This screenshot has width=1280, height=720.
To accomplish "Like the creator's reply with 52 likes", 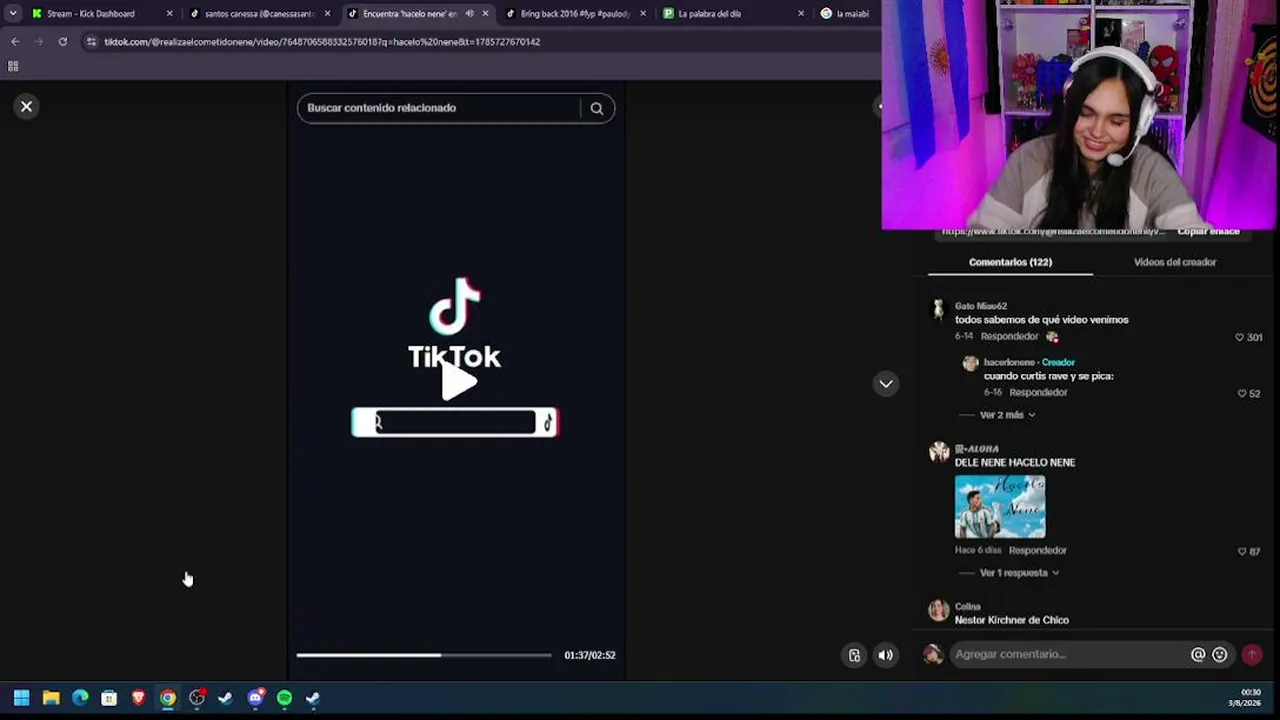I will 1243,393.
